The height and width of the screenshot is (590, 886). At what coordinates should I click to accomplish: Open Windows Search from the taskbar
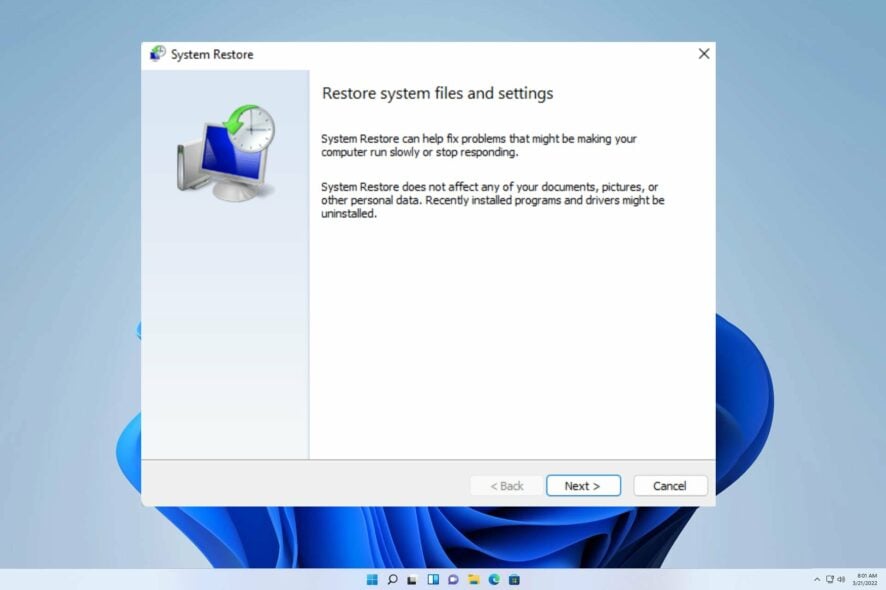click(x=392, y=579)
